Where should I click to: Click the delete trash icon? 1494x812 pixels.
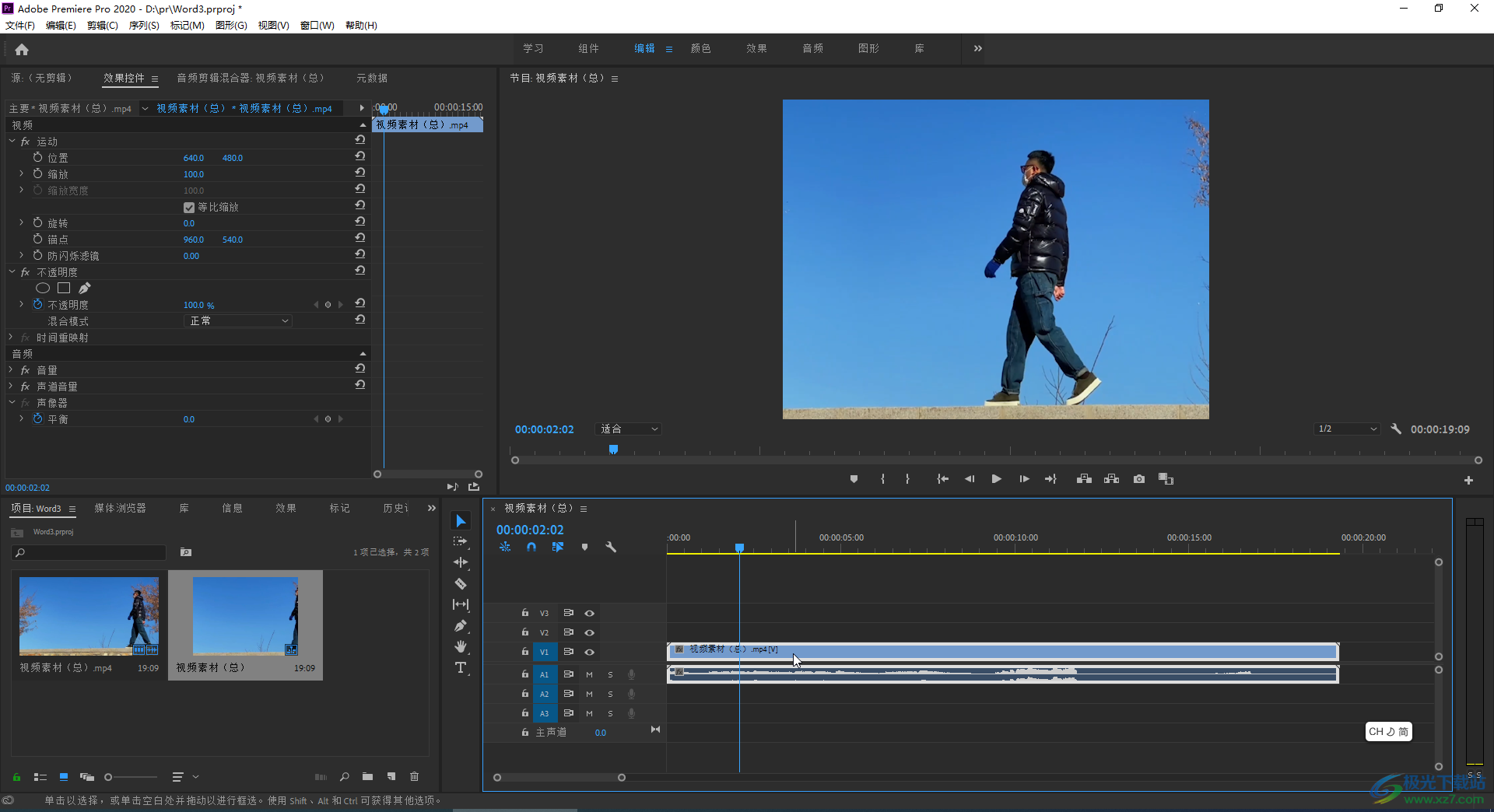(414, 776)
